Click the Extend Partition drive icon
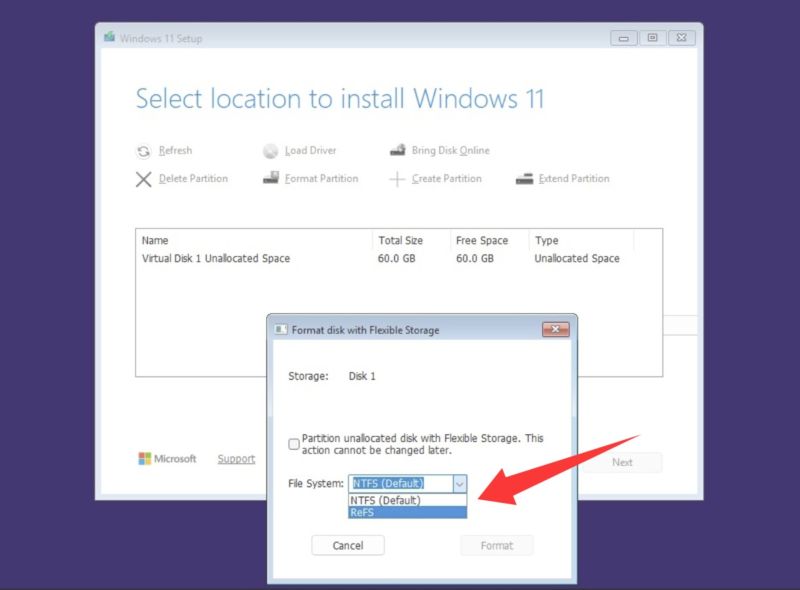Image resolution: width=800 pixels, height=590 pixels. [524, 179]
